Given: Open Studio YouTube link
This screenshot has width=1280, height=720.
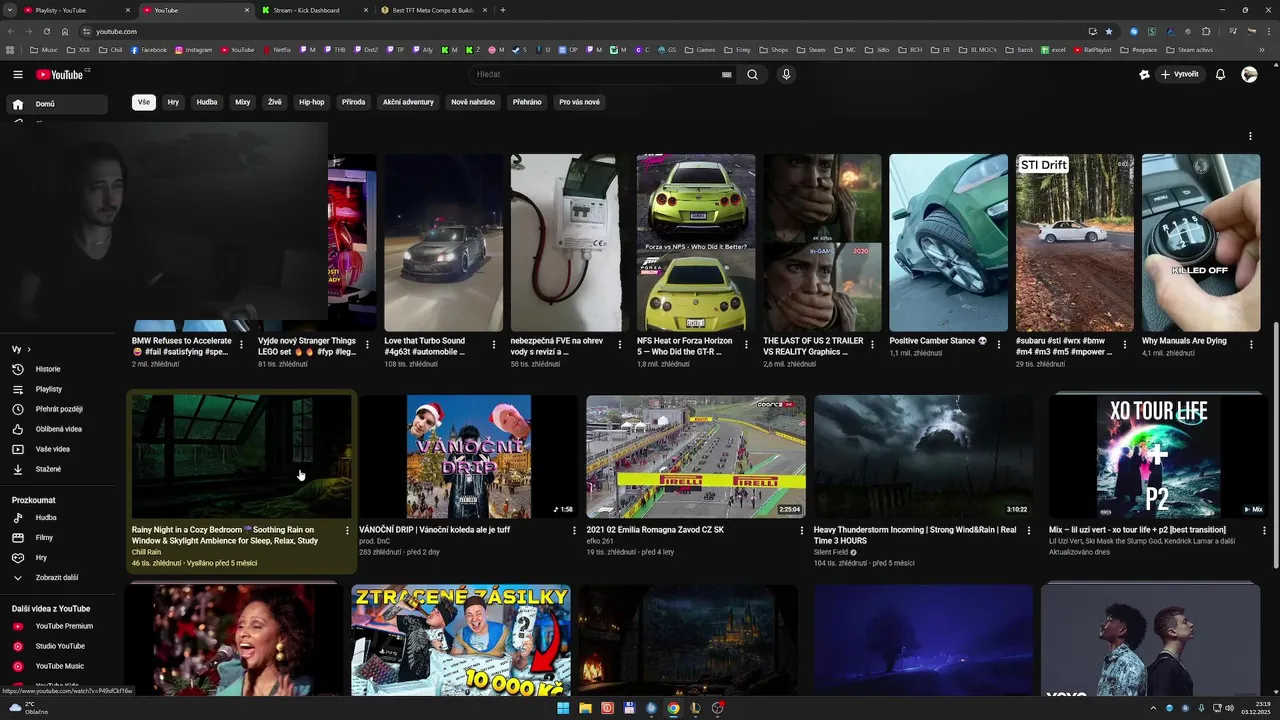Looking at the screenshot, I should tap(56, 646).
